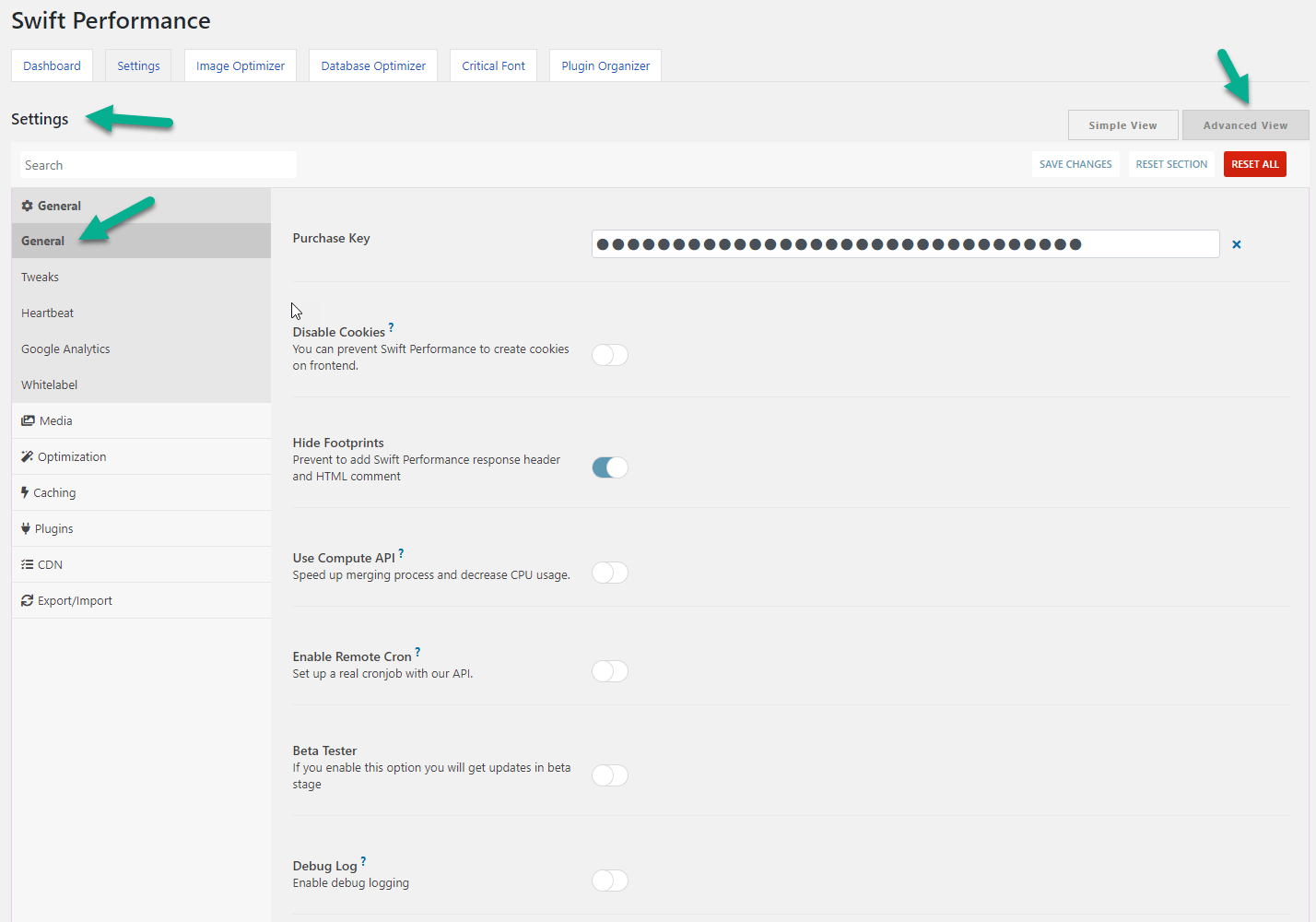
Task: Open the Use Compute API help question mark
Action: [401, 553]
